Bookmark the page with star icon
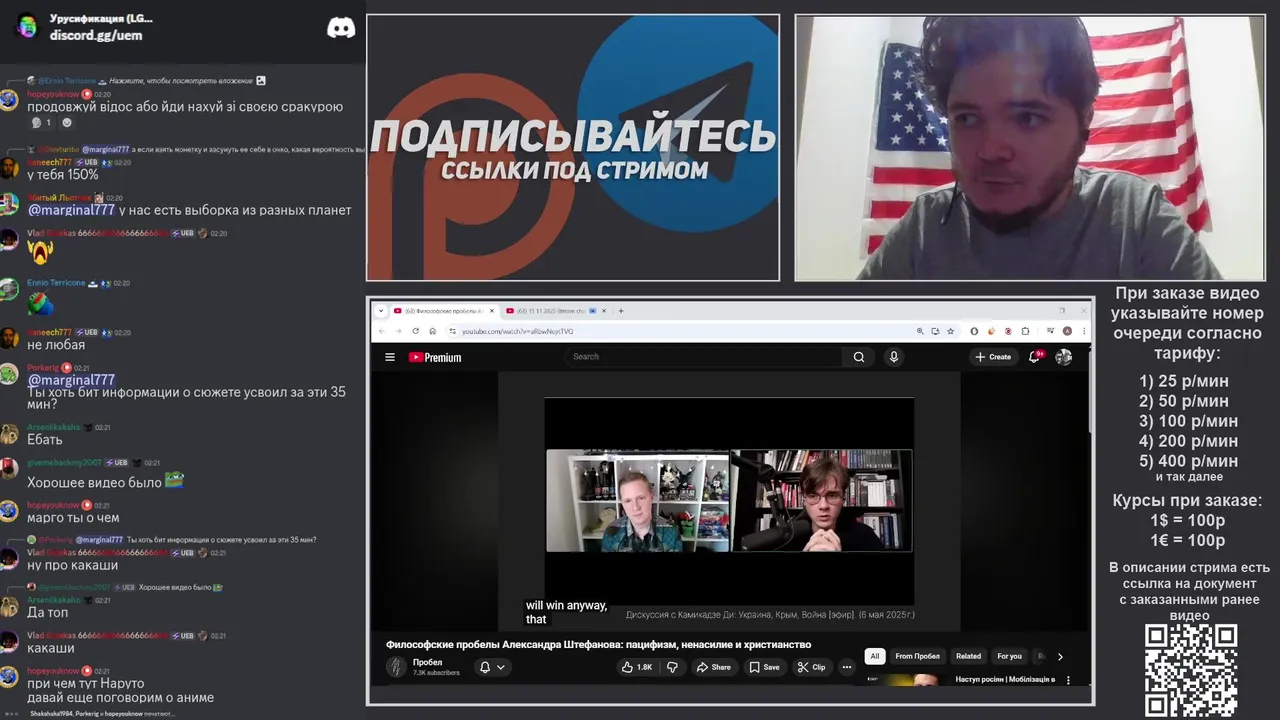This screenshot has width=1280, height=720. point(951,331)
